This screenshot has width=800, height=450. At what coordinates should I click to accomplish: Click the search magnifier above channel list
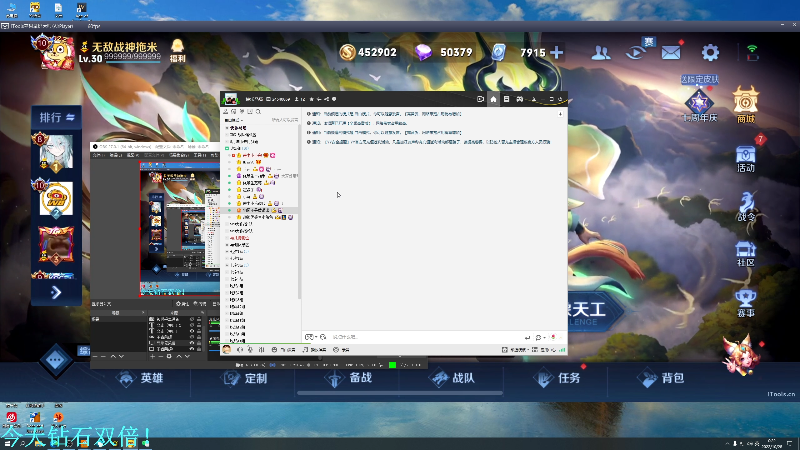pos(259,111)
